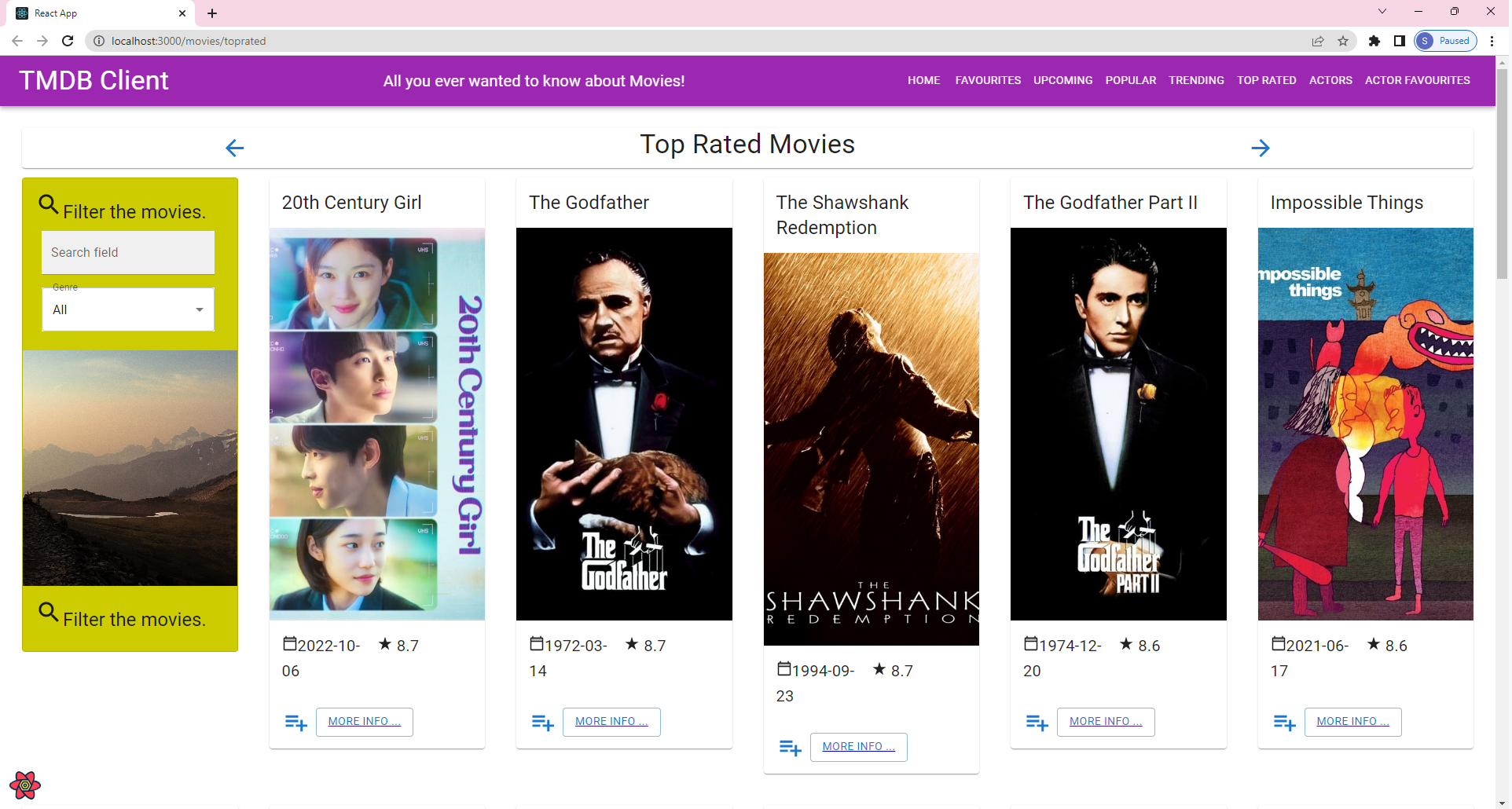More info for 20th Century Girl
The width and height of the screenshot is (1512, 809).
pos(365,722)
